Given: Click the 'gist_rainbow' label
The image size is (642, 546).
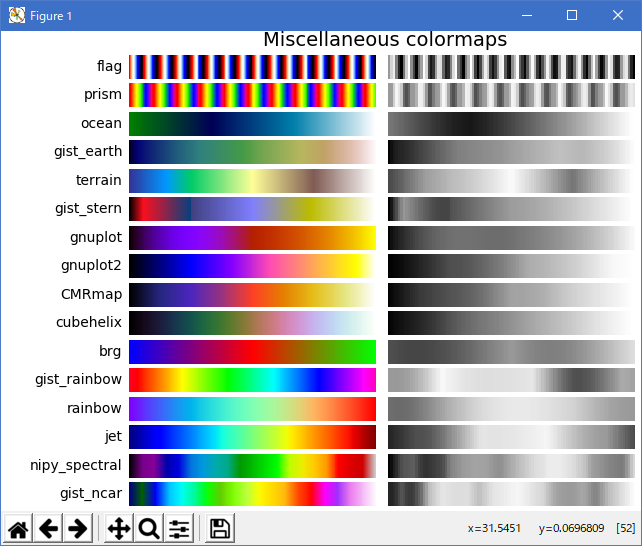Looking at the screenshot, I should tap(78, 379).
